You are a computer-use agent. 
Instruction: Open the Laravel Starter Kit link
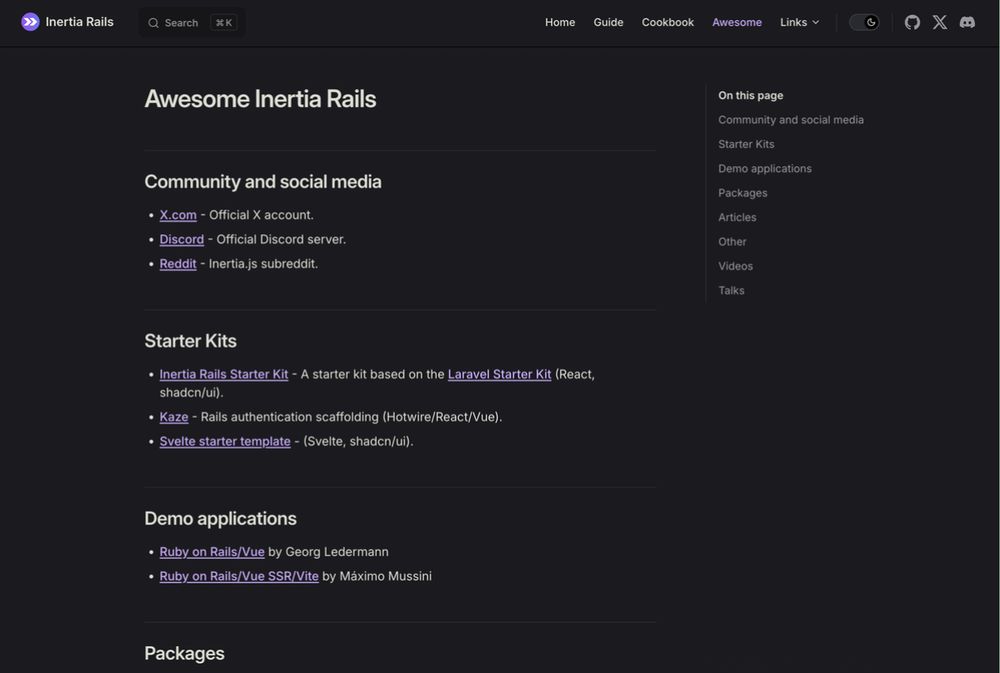coord(499,374)
